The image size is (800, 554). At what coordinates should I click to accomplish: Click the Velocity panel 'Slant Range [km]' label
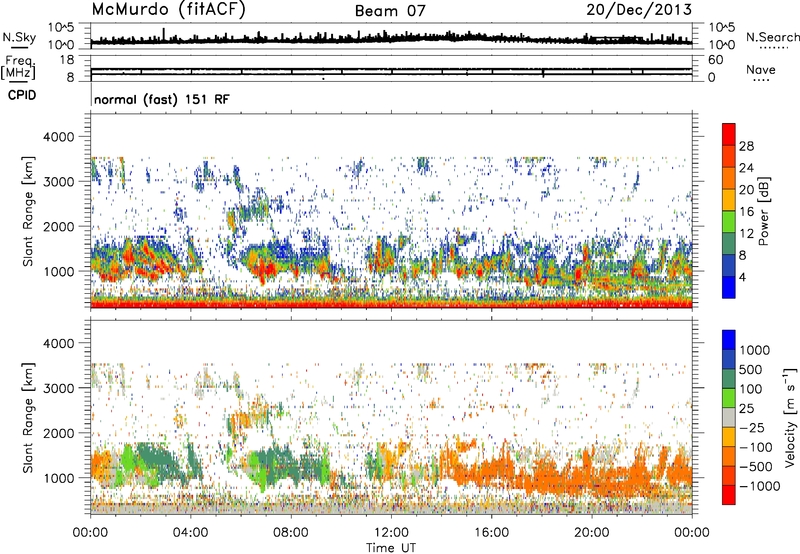coord(28,417)
